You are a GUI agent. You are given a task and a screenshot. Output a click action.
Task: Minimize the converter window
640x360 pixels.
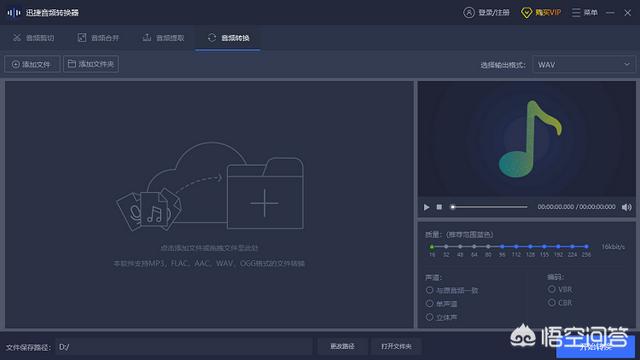[610, 13]
